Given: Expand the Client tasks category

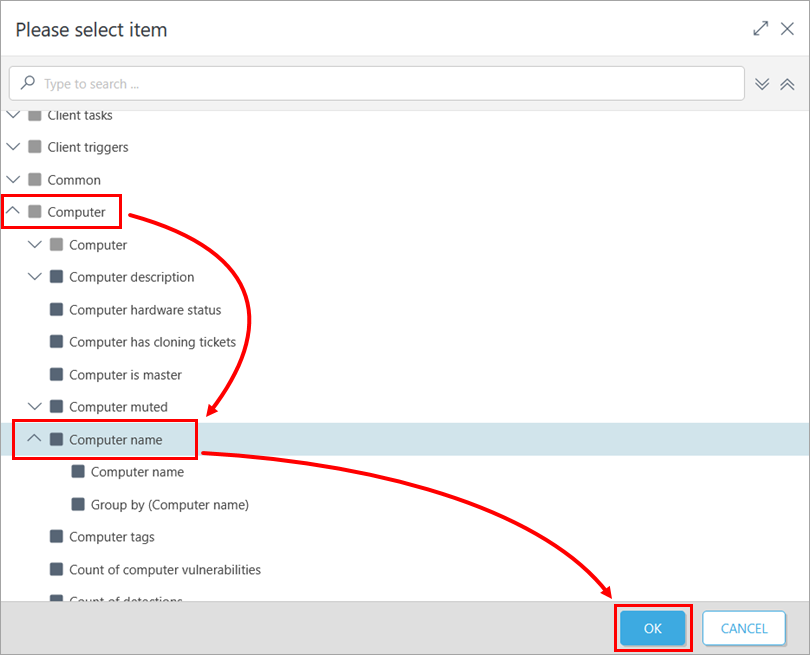Looking at the screenshot, I should pyautogui.click(x=13, y=115).
